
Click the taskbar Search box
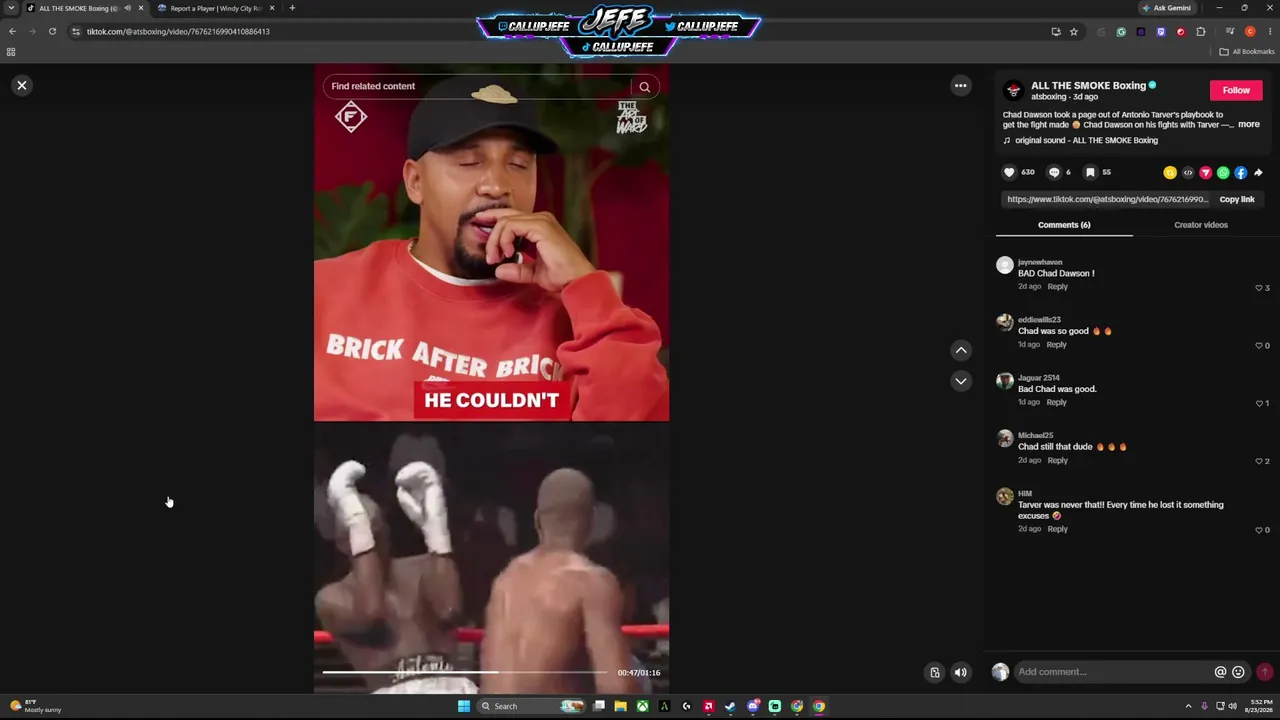tap(531, 706)
